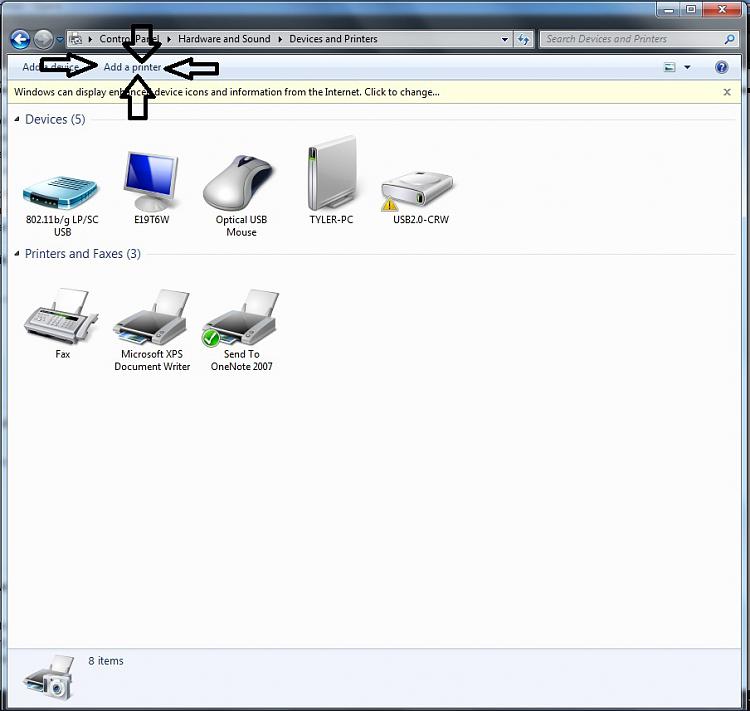The image size is (750, 711).
Task: Open the address bar history dropdown
Action: click(x=505, y=40)
